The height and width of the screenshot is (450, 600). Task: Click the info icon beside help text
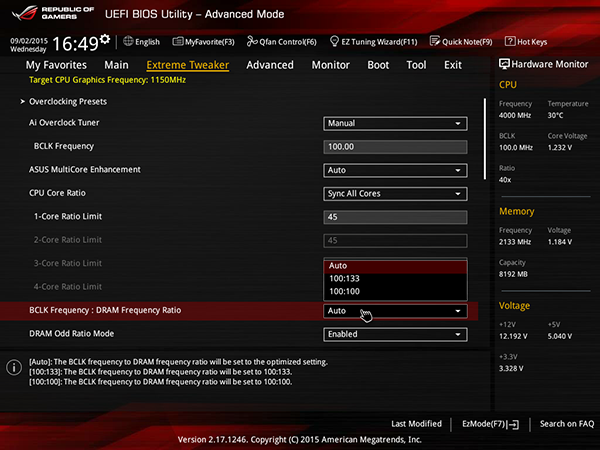coord(14,367)
